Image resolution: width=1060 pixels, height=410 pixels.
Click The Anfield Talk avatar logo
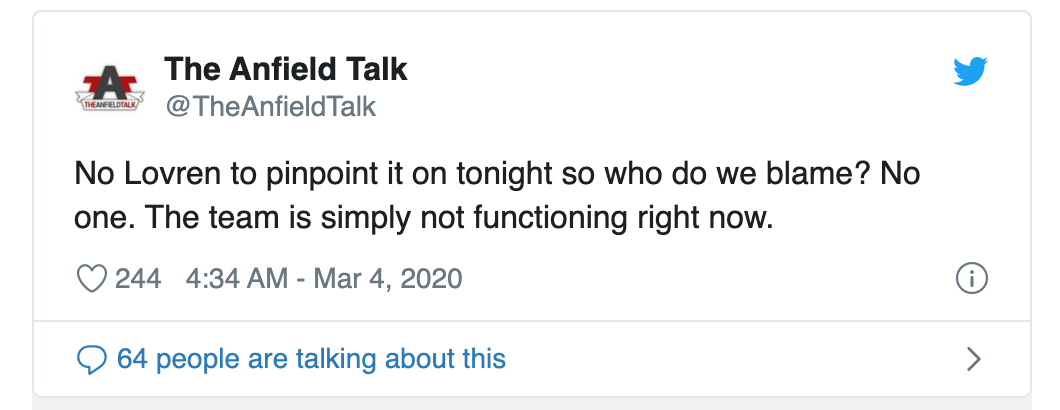(108, 87)
